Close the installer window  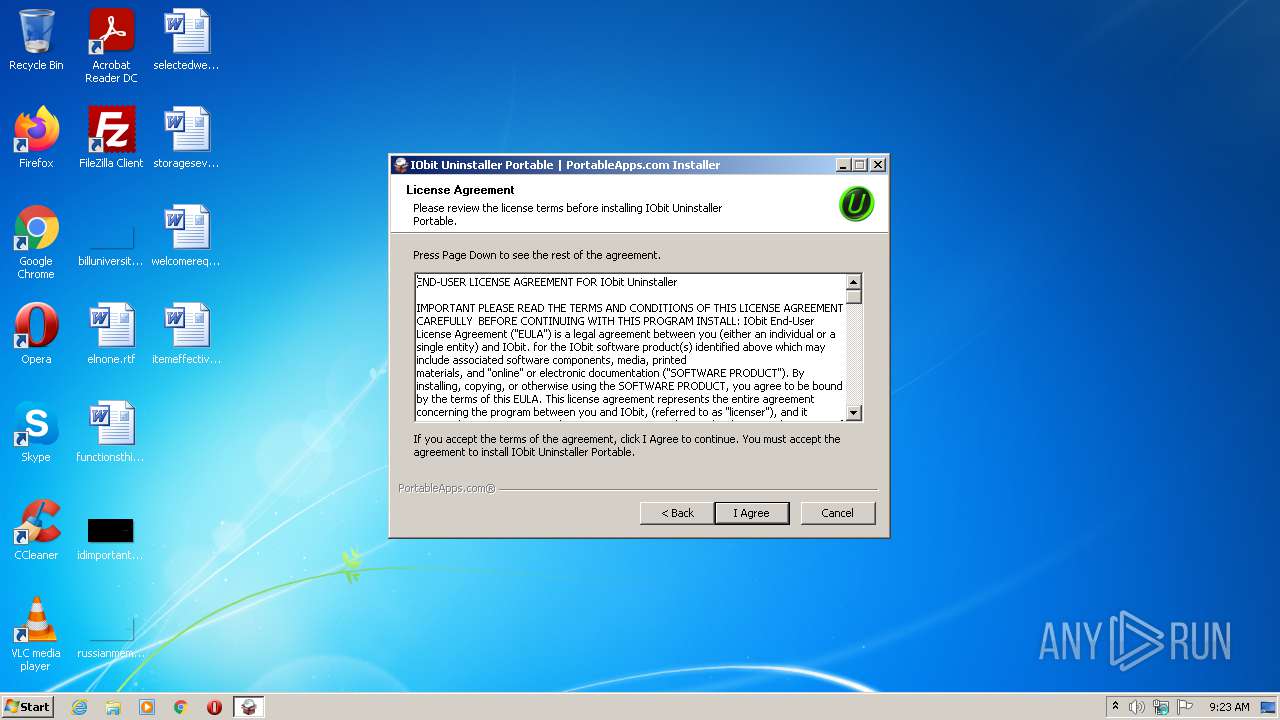878,165
